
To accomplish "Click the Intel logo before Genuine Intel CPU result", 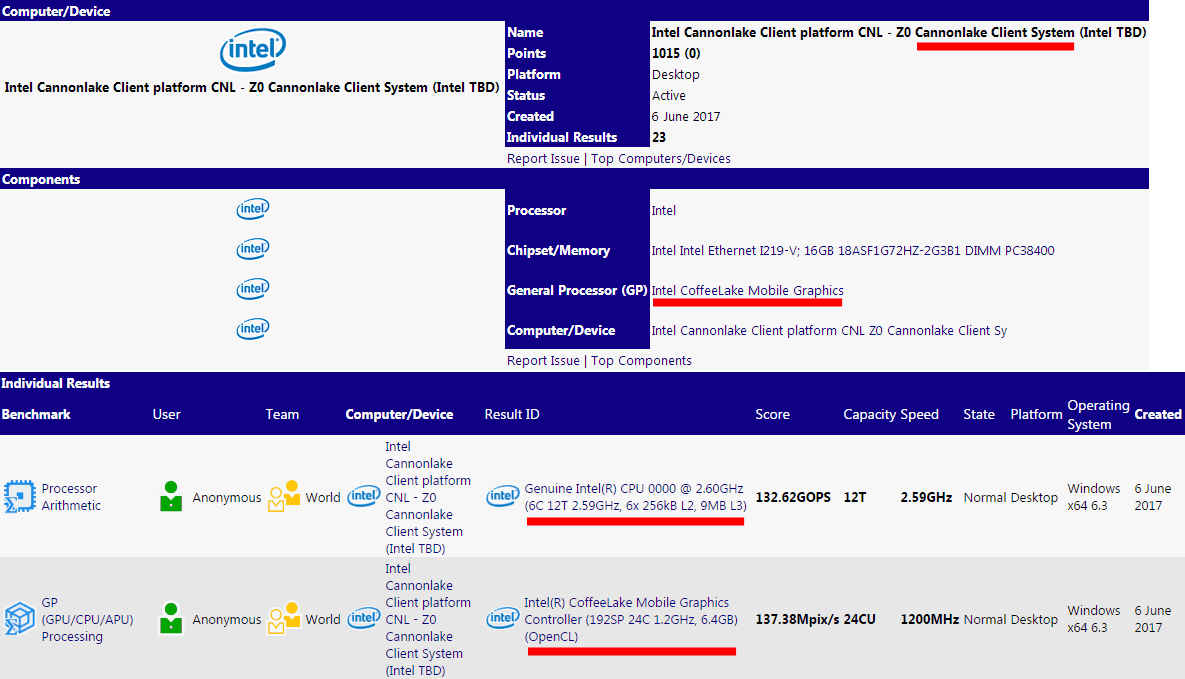I will click(x=502, y=497).
